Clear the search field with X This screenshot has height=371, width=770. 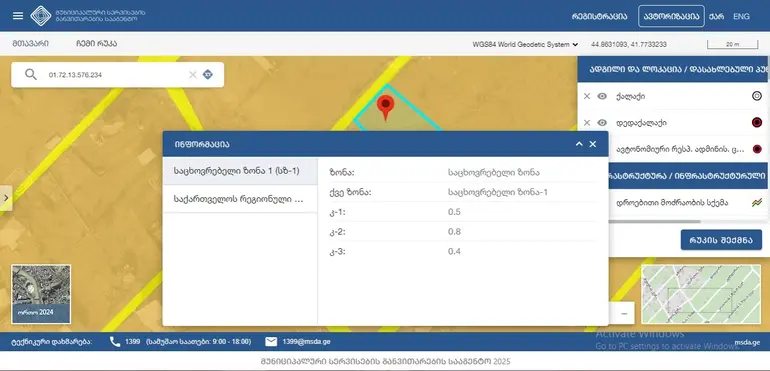click(x=192, y=75)
